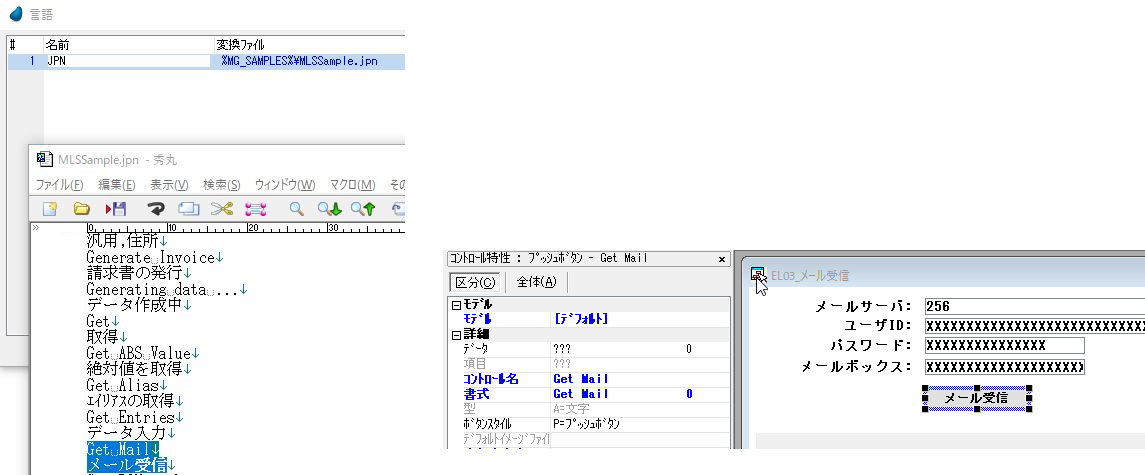Save the document using the floppy disk icon
The image size is (1145, 475).
click(x=116, y=209)
